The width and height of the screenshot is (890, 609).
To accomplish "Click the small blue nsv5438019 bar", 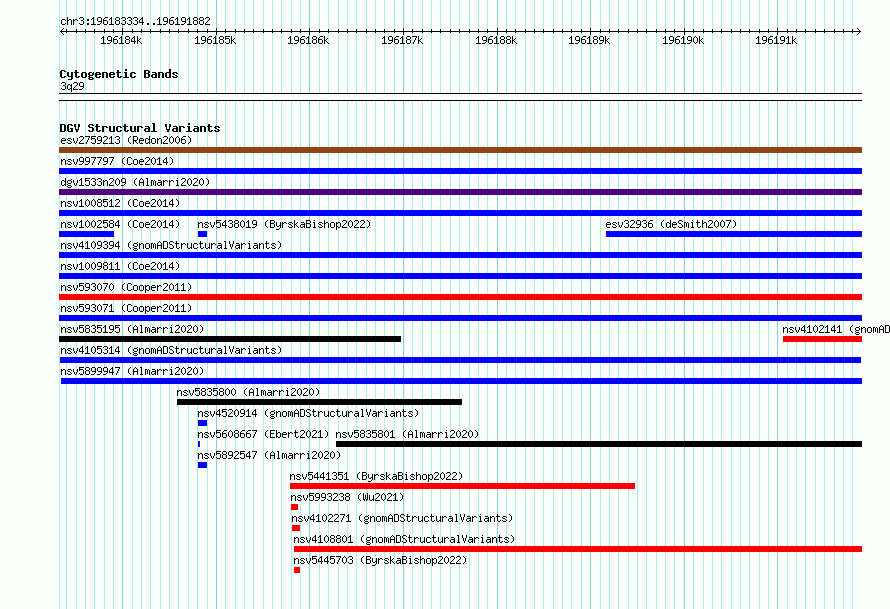I will (x=202, y=234).
